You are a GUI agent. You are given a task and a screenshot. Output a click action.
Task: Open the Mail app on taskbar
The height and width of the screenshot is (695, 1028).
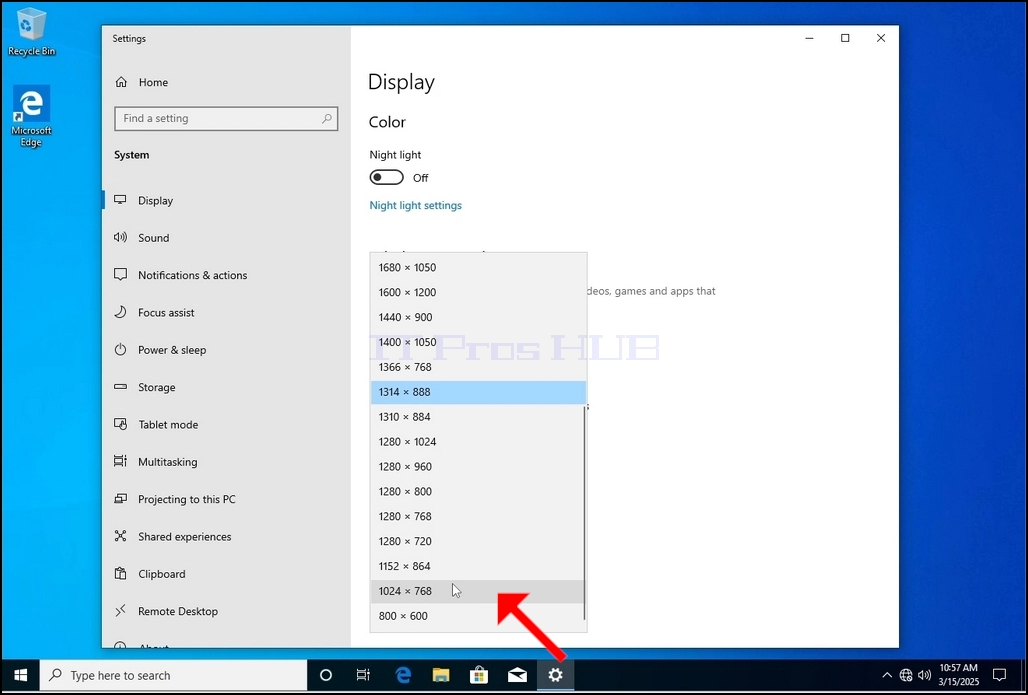(x=517, y=675)
